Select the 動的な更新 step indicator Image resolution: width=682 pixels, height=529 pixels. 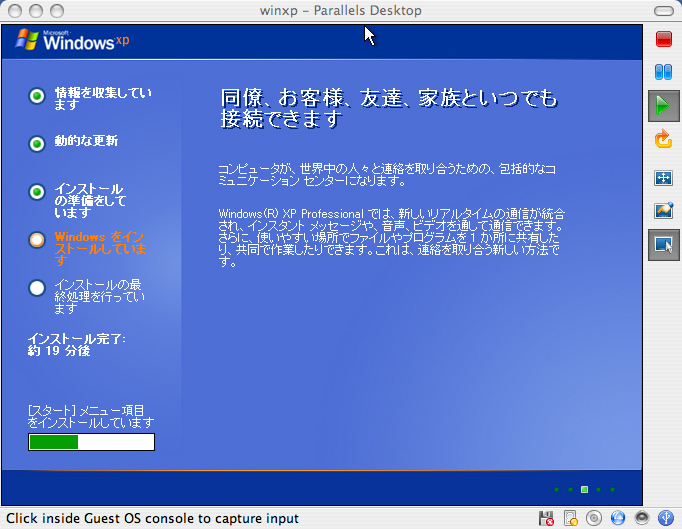coord(37,143)
